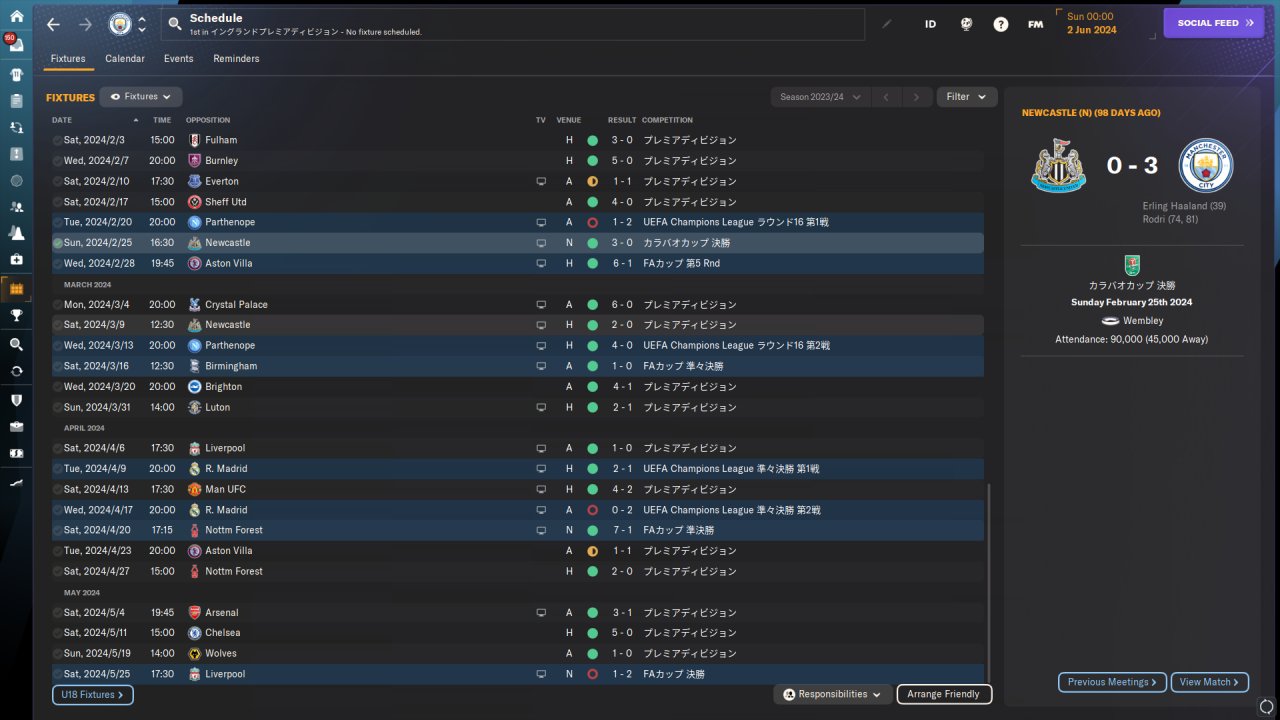
Task: Toggle the circle marker for Luton fixture
Action: pos(58,407)
